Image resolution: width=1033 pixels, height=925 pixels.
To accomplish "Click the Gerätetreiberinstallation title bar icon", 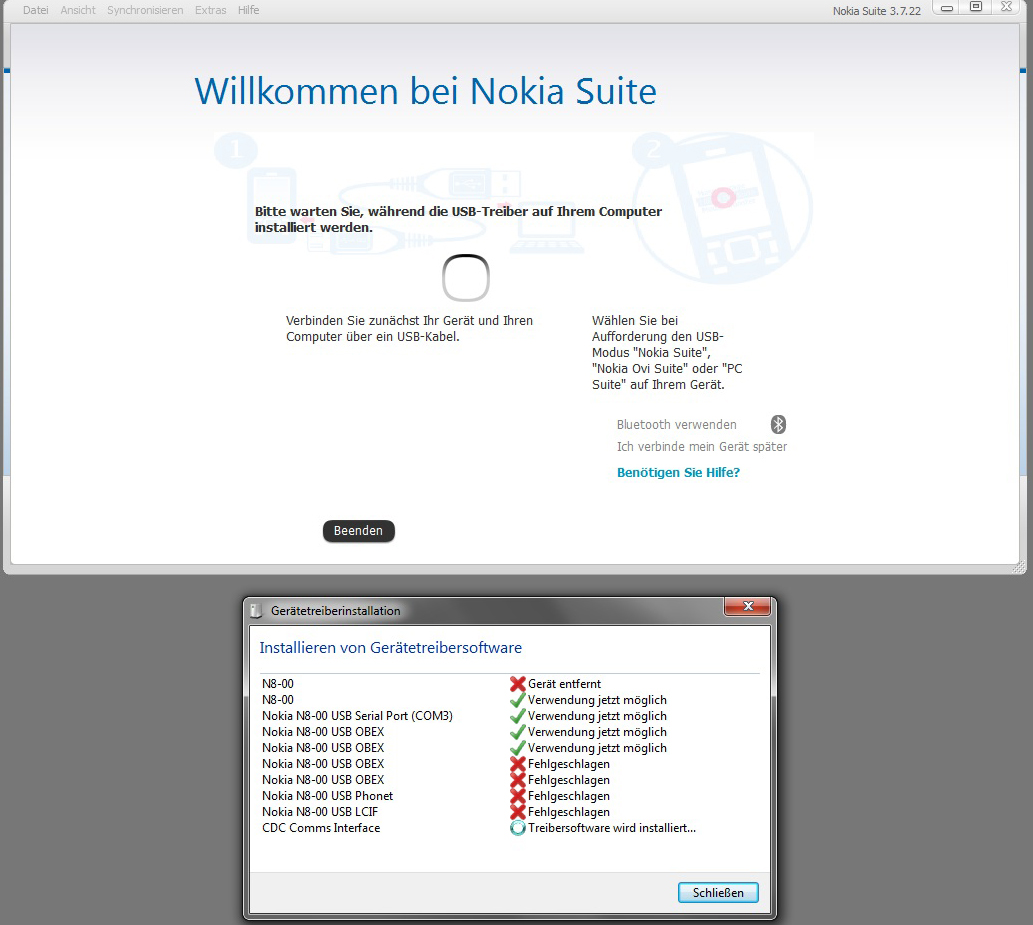I will coord(257,611).
